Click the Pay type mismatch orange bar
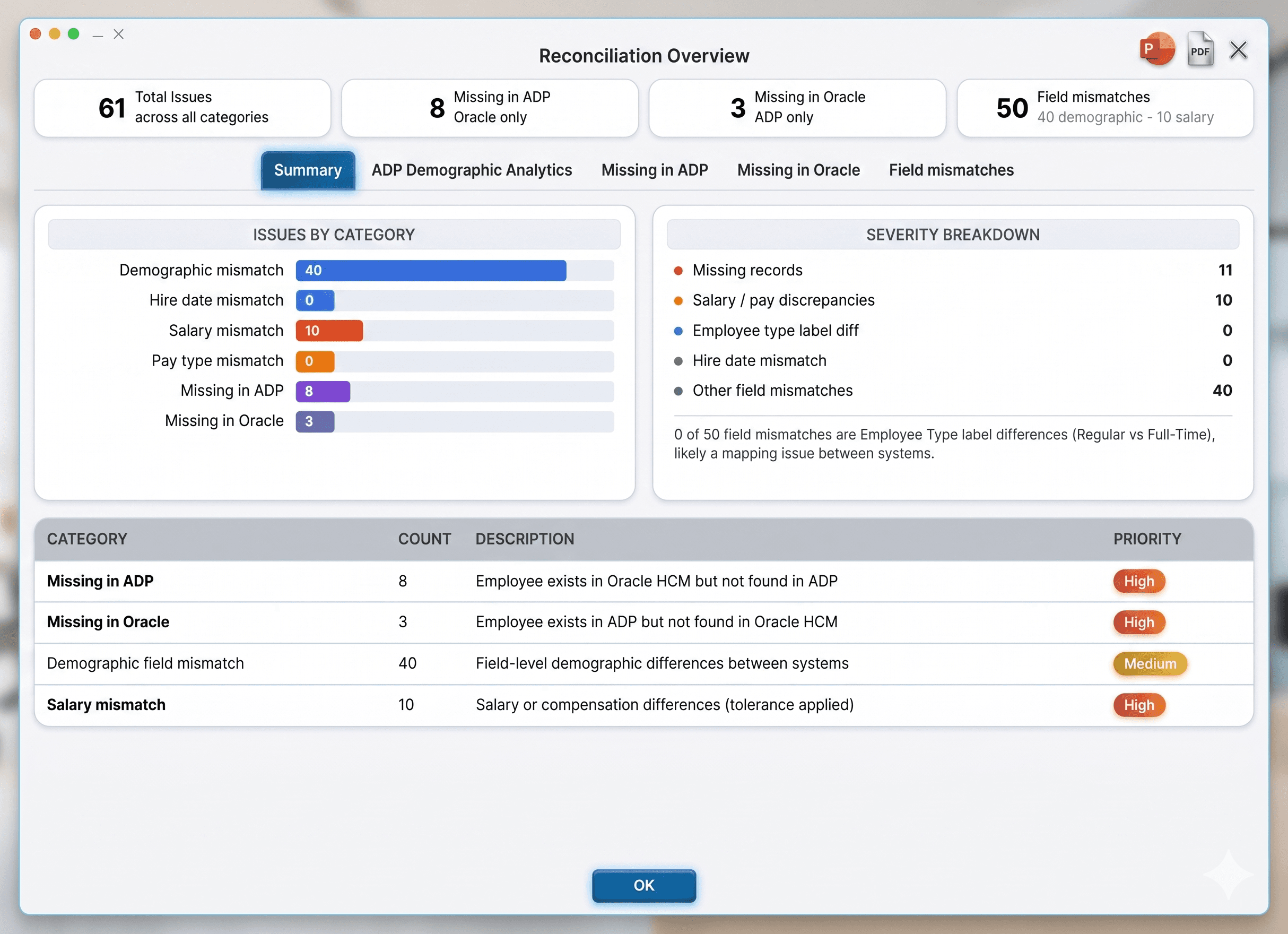Screen dimensions: 1288x934 pyautogui.click(x=315, y=361)
